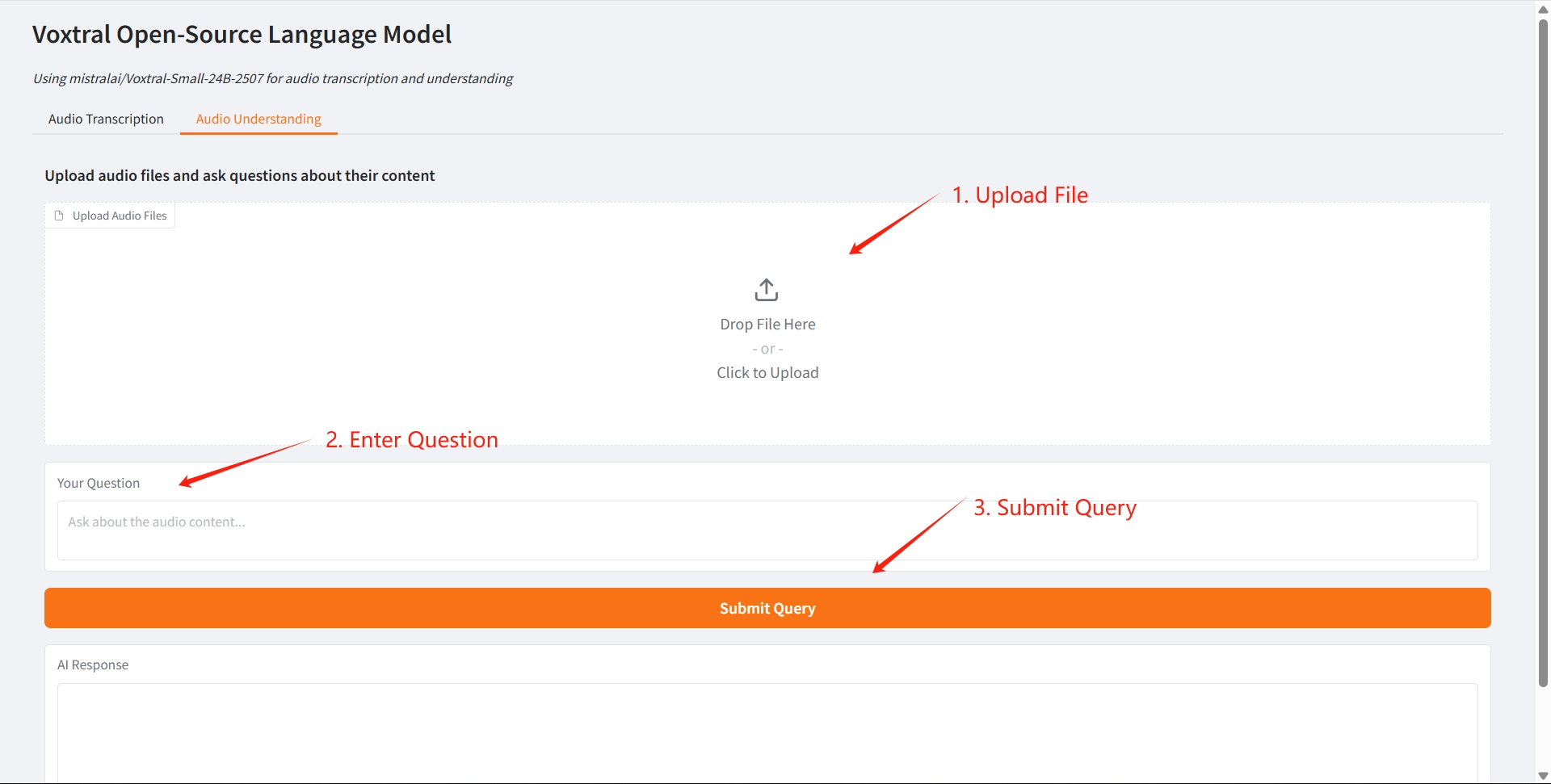Screen dimensions: 1551x784
Task: Click the red "2. Enter Question" annotation
Action: tap(411, 440)
